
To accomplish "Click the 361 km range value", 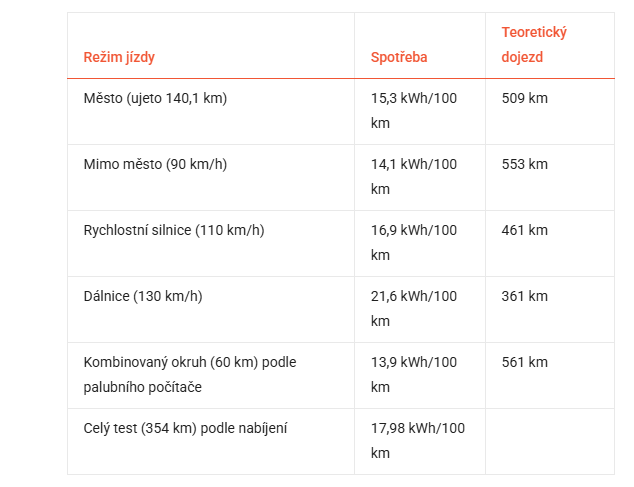I will 524,296.
